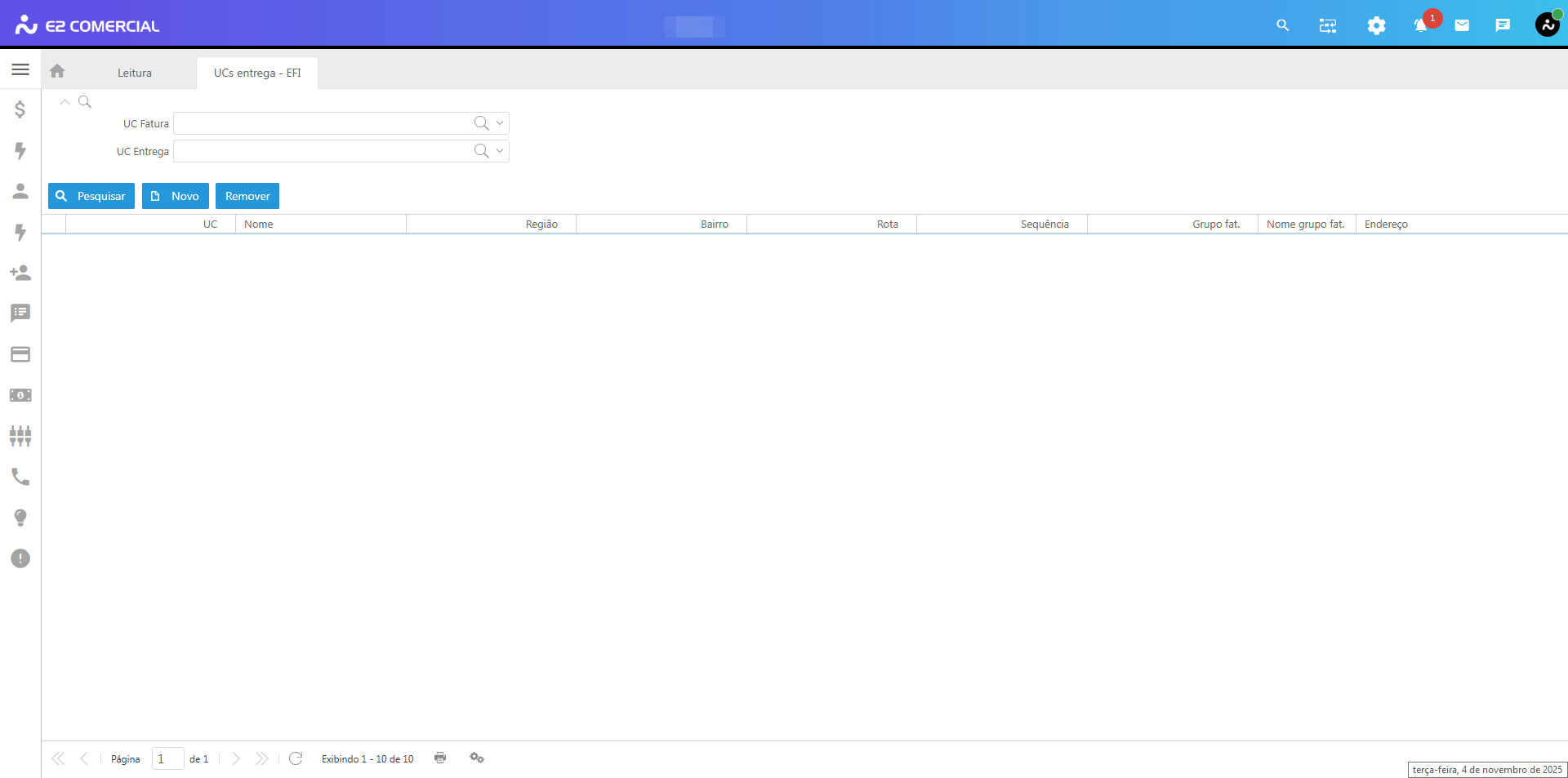Click the refresh icon in pagination bar
Viewport: 1568px width, 778px height.
point(296,758)
